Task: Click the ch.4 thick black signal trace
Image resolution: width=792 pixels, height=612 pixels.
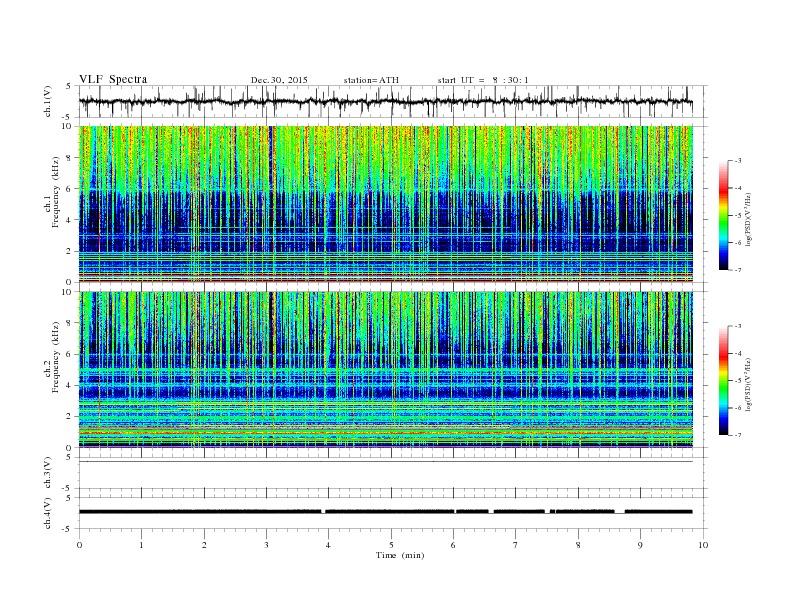Action: point(386,512)
